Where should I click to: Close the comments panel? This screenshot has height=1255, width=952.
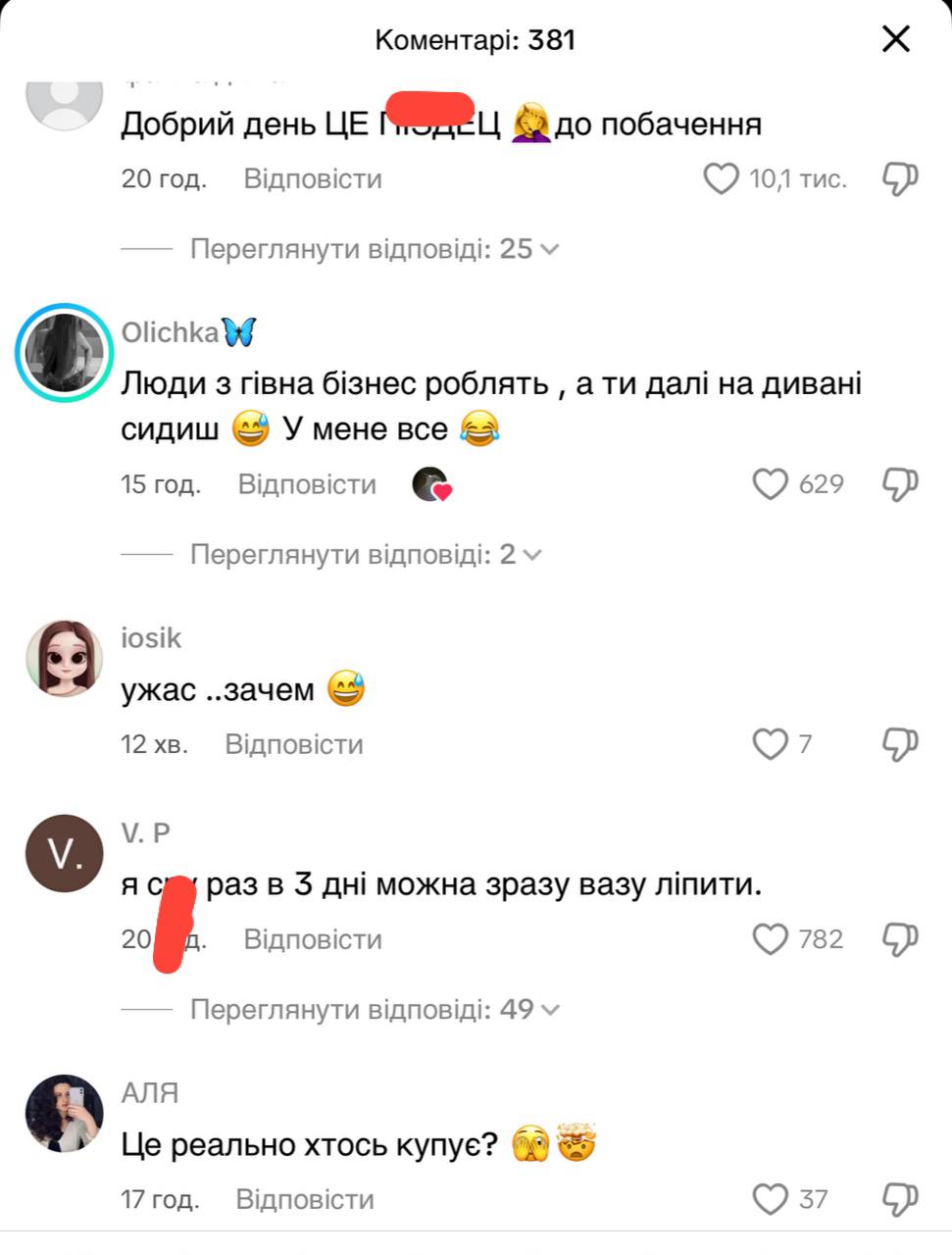tap(896, 39)
